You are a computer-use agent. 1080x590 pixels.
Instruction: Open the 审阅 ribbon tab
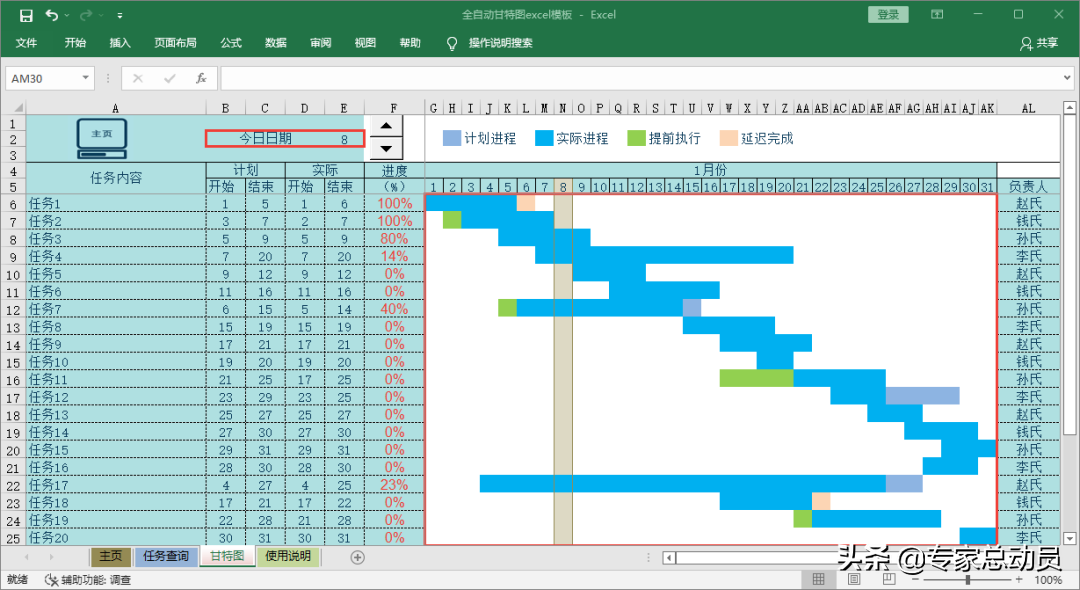(320, 43)
